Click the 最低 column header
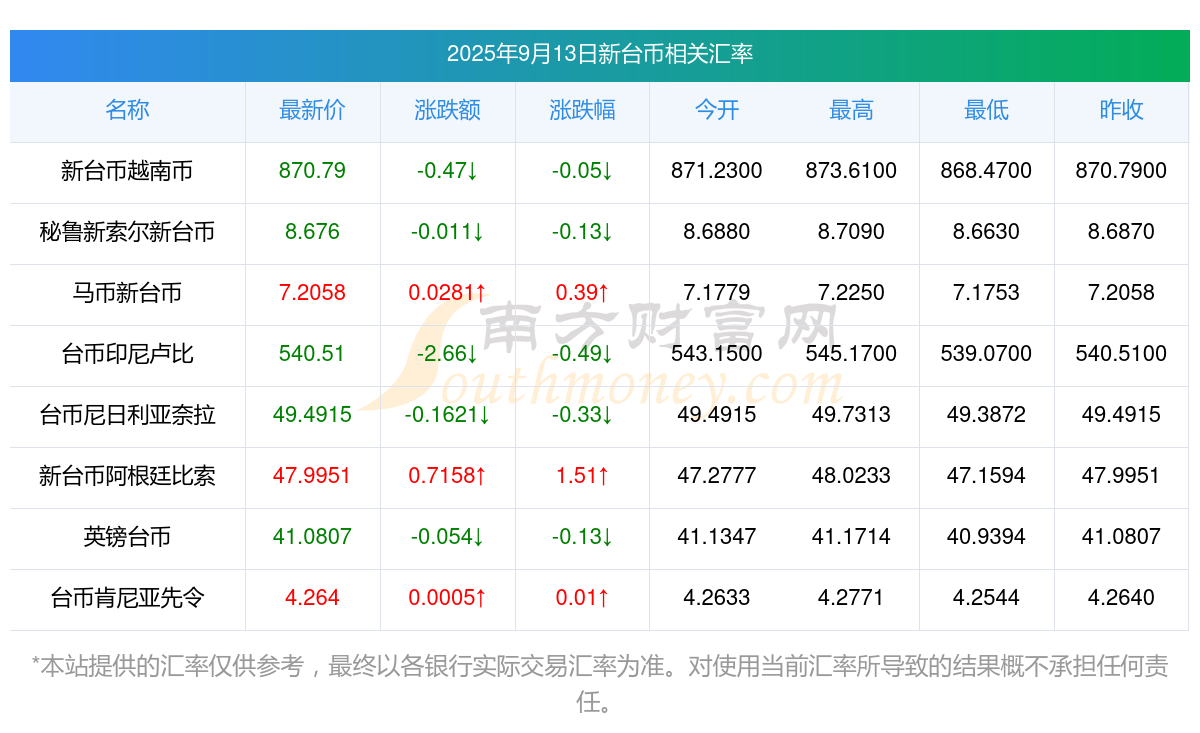Image resolution: width=1200 pixels, height=733 pixels. point(986,110)
